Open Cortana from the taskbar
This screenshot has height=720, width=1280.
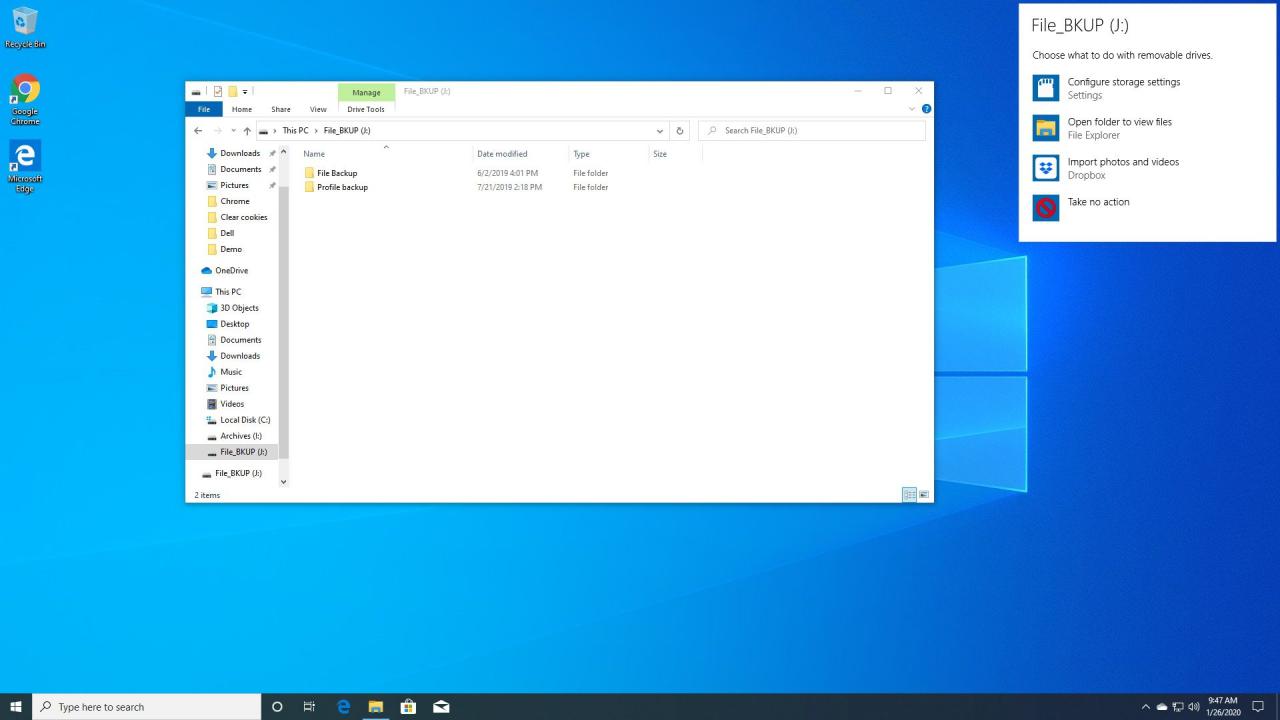pyautogui.click(x=277, y=707)
